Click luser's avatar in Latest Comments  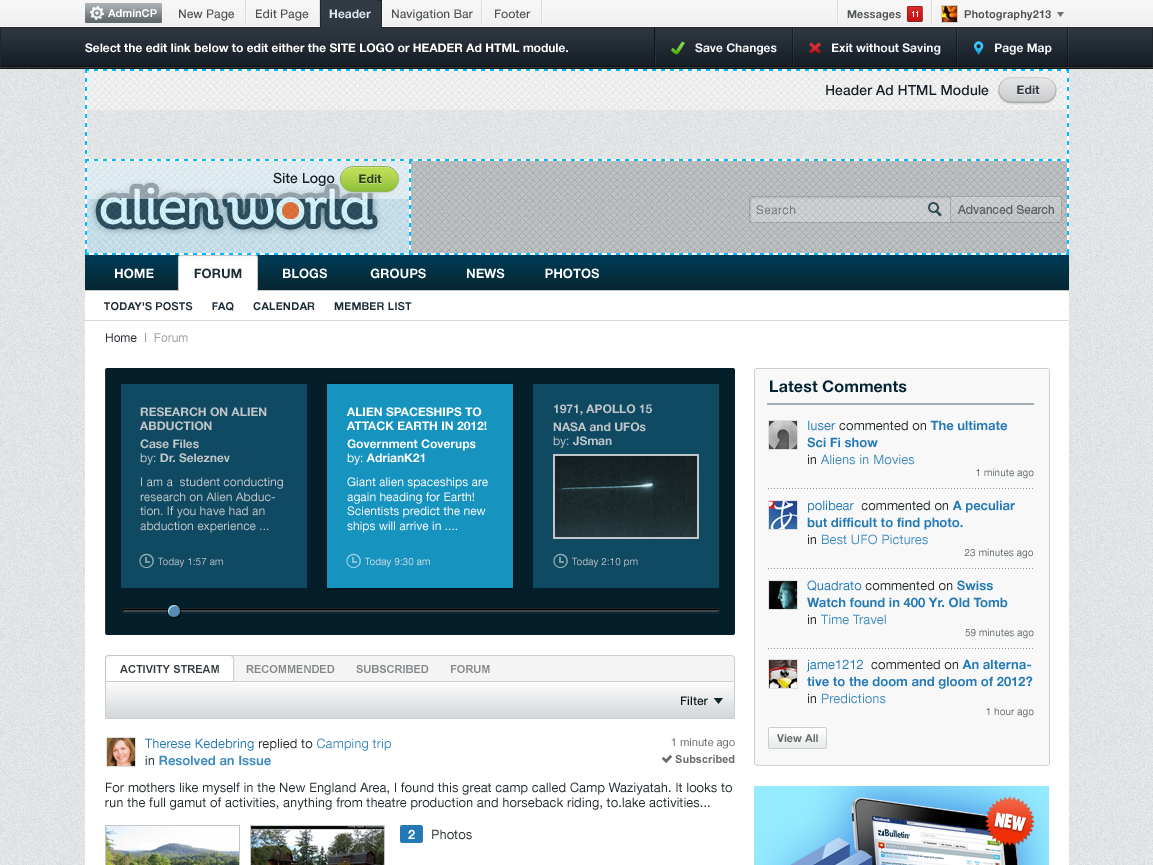point(782,434)
